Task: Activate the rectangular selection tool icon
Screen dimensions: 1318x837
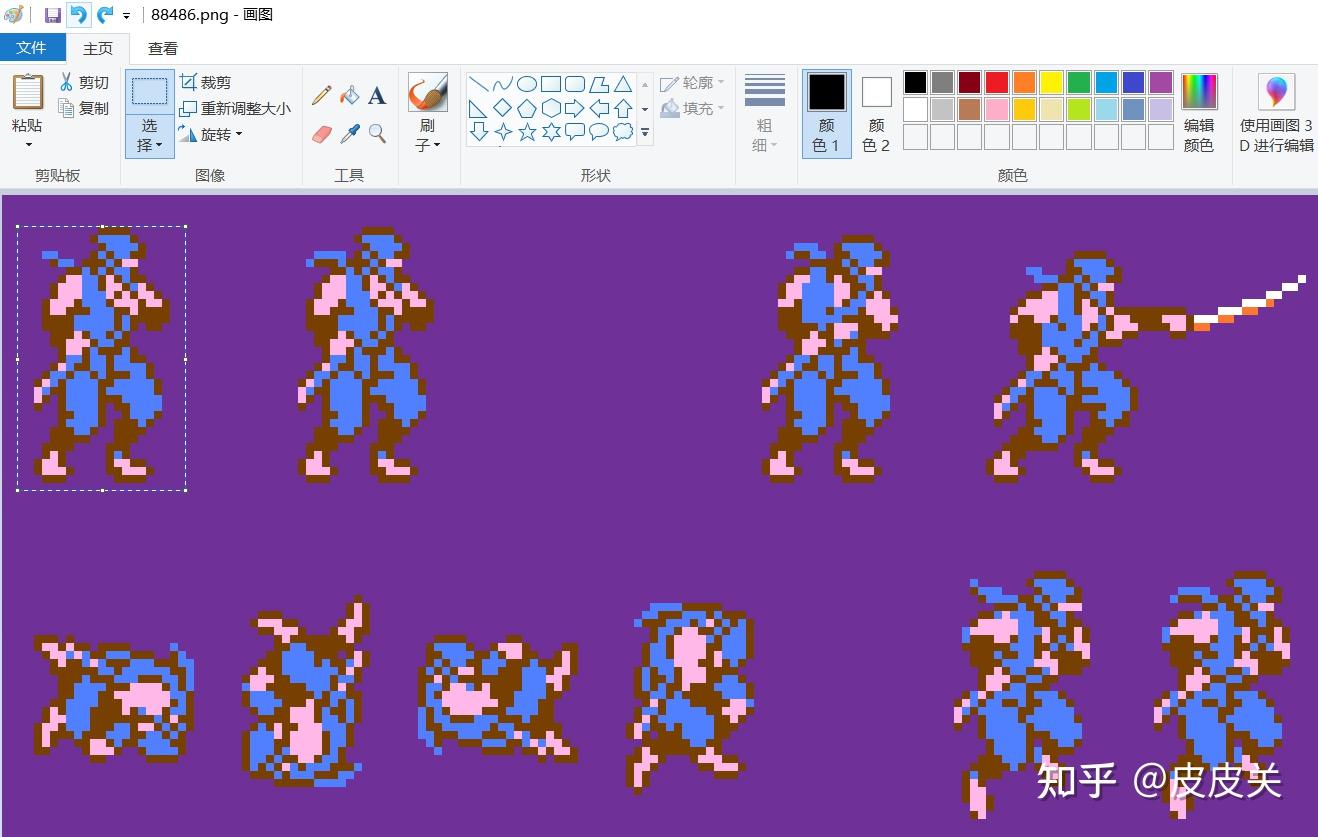Action: [x=150, y=91]
